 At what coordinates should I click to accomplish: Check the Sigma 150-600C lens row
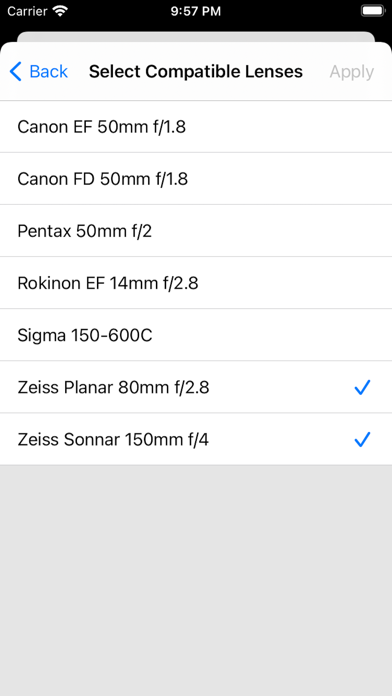(x=196, y=335)
